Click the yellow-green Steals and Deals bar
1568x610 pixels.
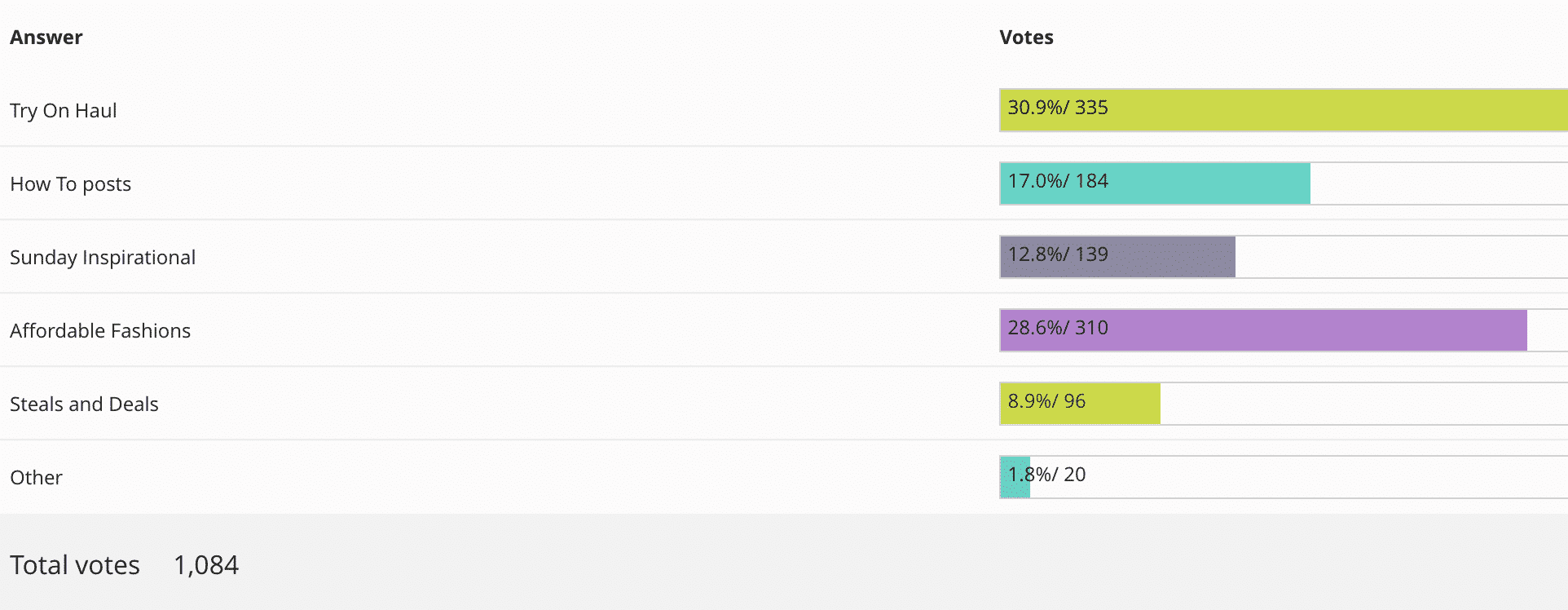[x=1125, y=404]
